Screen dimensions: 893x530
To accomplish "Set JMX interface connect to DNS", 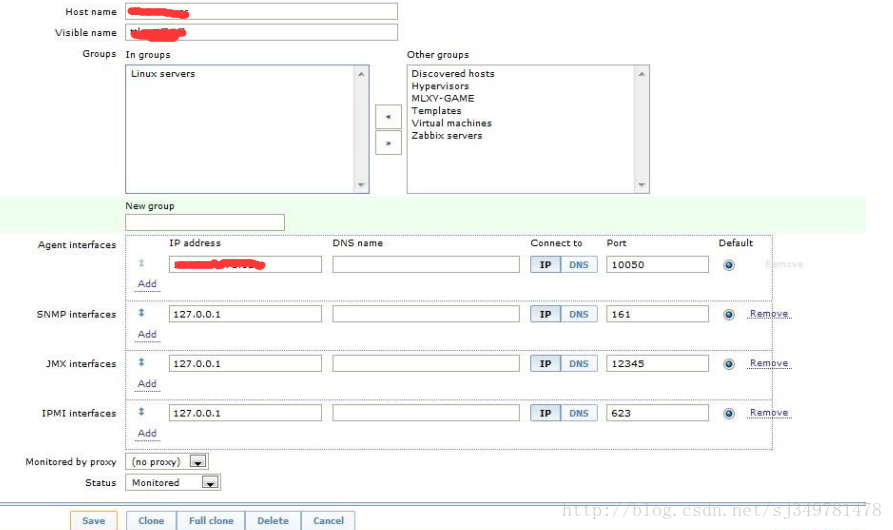I will pos(579,364).
